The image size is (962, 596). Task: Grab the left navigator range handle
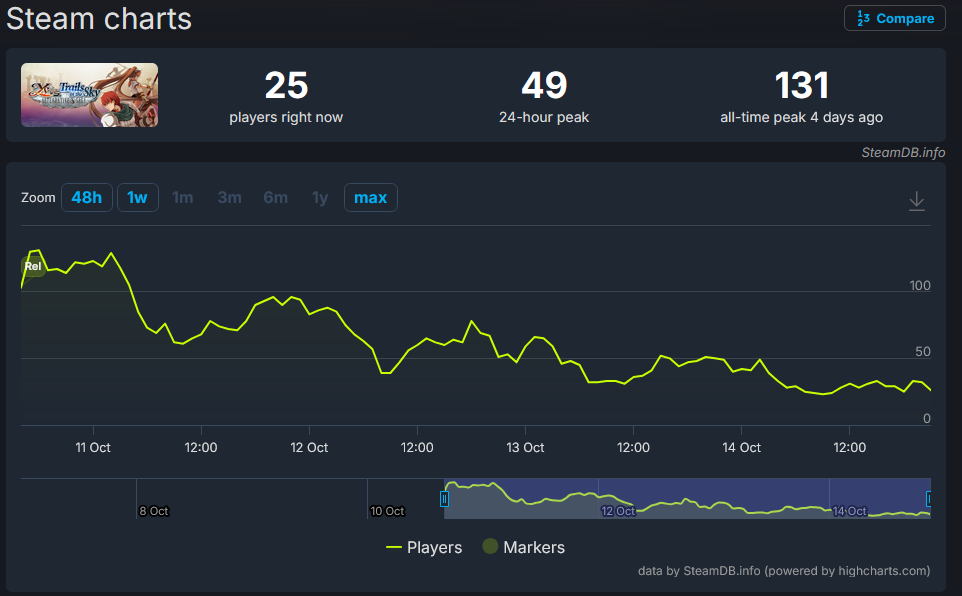click(x=444, y=499)
